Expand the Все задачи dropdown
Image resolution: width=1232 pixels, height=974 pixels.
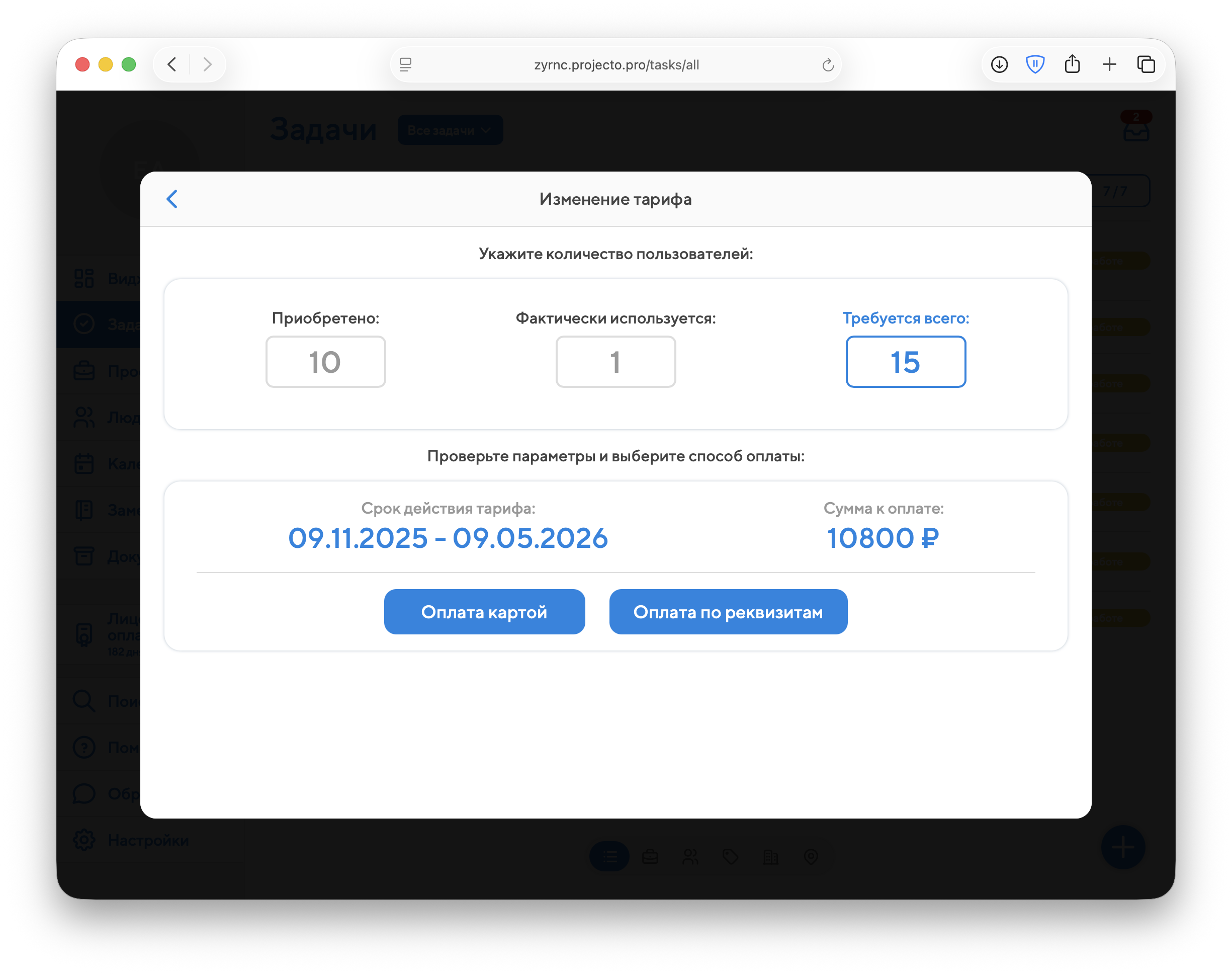pos(450,130)
